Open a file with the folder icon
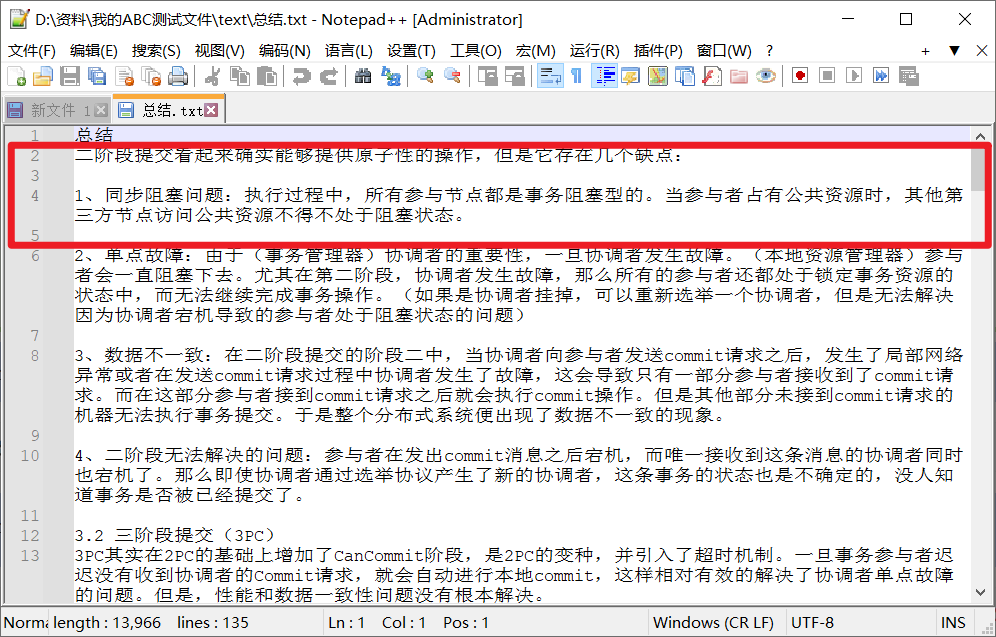This screenshot has height=637, width=996. click(43, 76)
